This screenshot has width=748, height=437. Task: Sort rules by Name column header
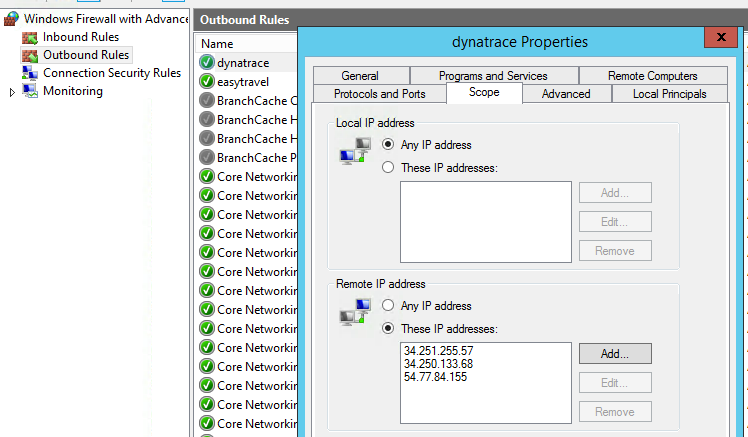217,44
